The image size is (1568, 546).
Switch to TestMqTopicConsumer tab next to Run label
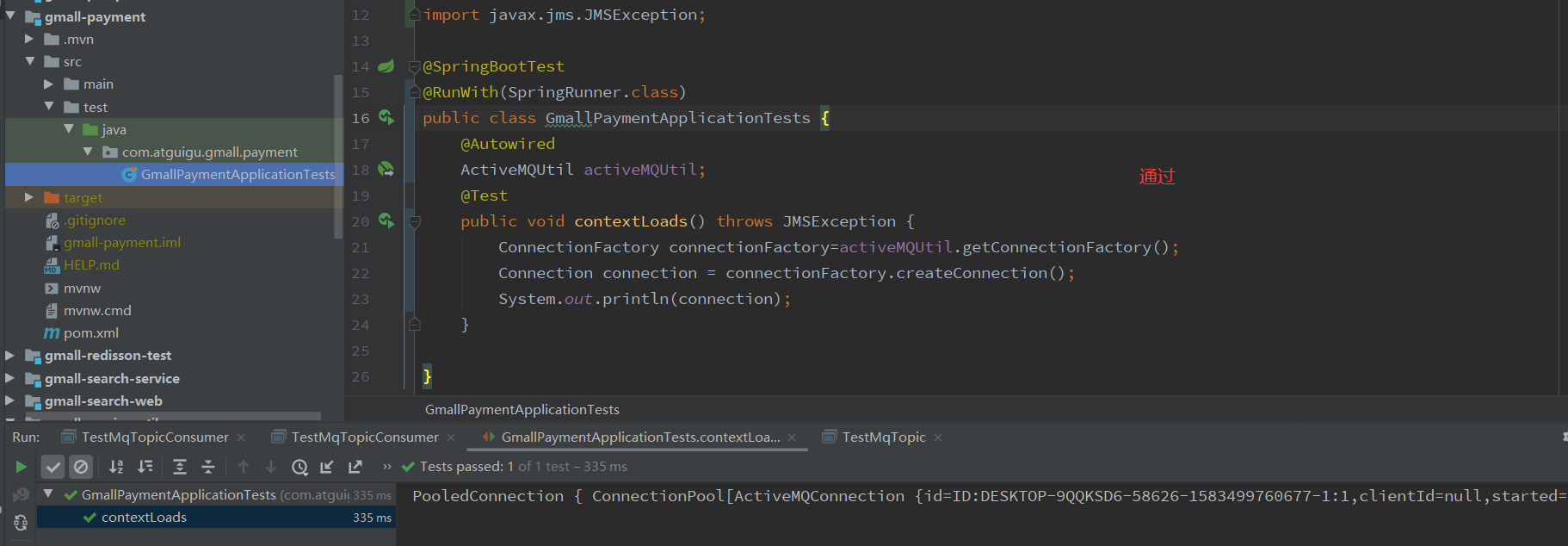154,437
